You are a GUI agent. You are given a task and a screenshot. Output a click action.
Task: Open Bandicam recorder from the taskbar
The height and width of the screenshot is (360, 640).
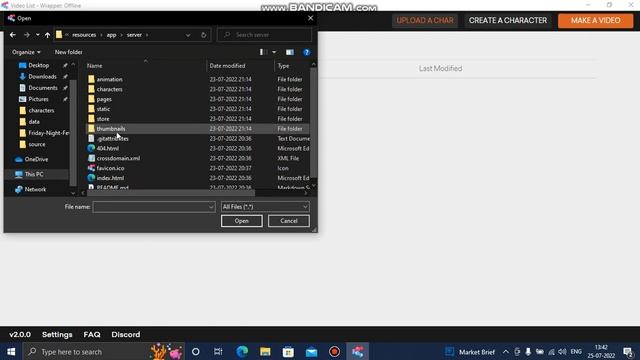[x=334, y=352]
